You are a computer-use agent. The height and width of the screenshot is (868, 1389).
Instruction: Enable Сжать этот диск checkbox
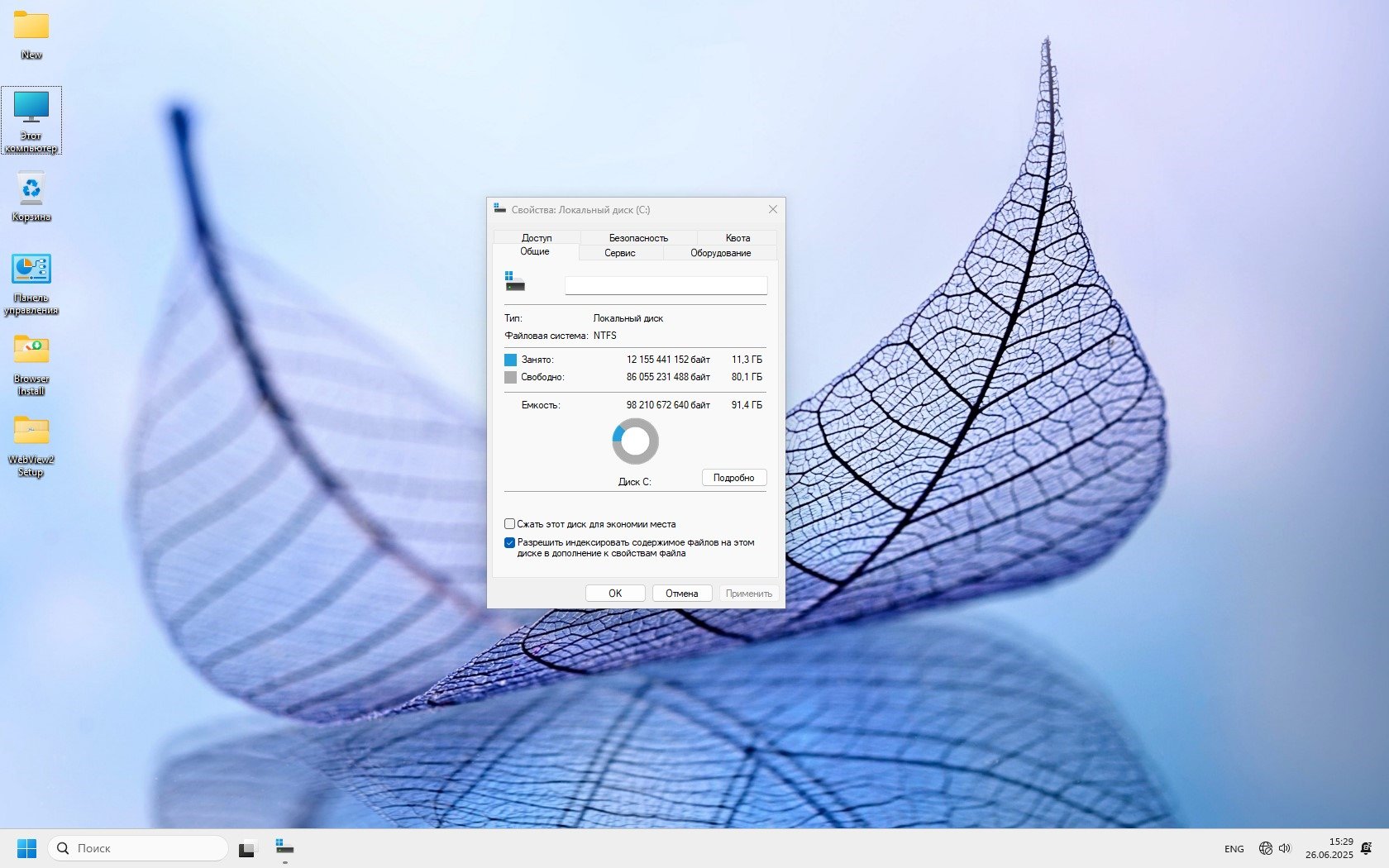[x=509, y=524]
